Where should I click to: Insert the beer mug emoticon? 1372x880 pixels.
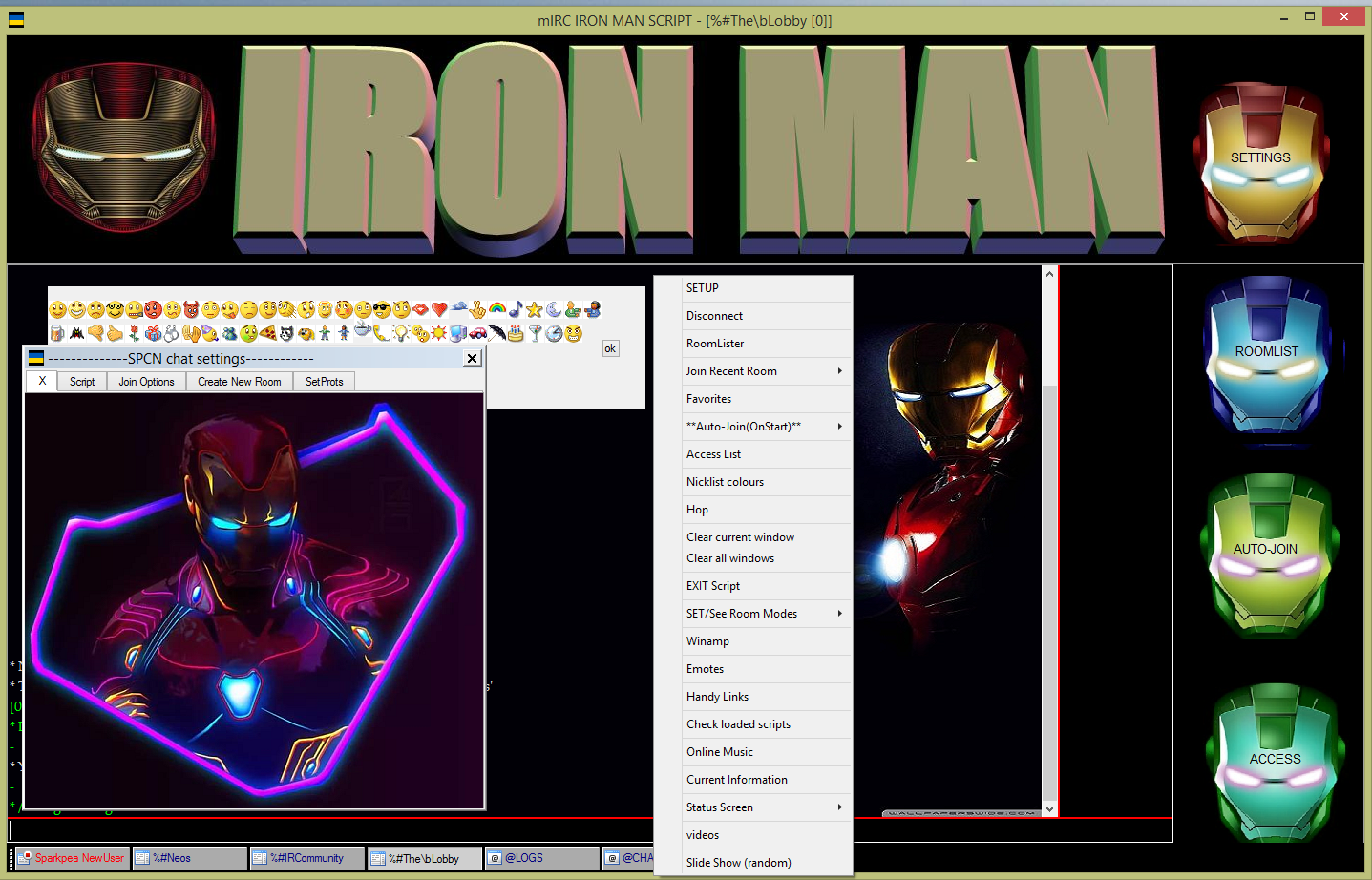tap(57, 333)
